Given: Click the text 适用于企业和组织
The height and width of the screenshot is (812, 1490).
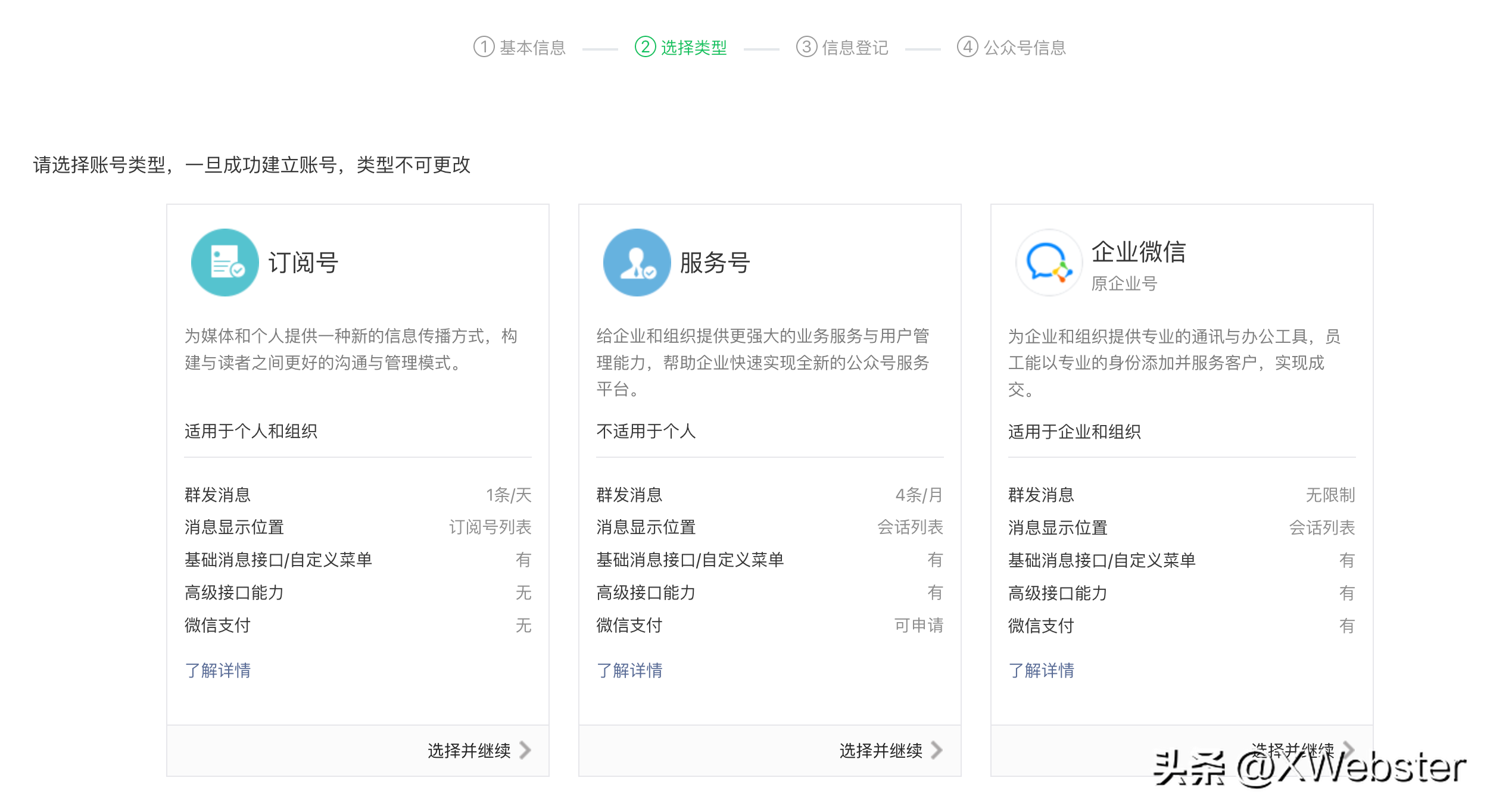Looking at the screenshot, I should [x=1074, y=432].
